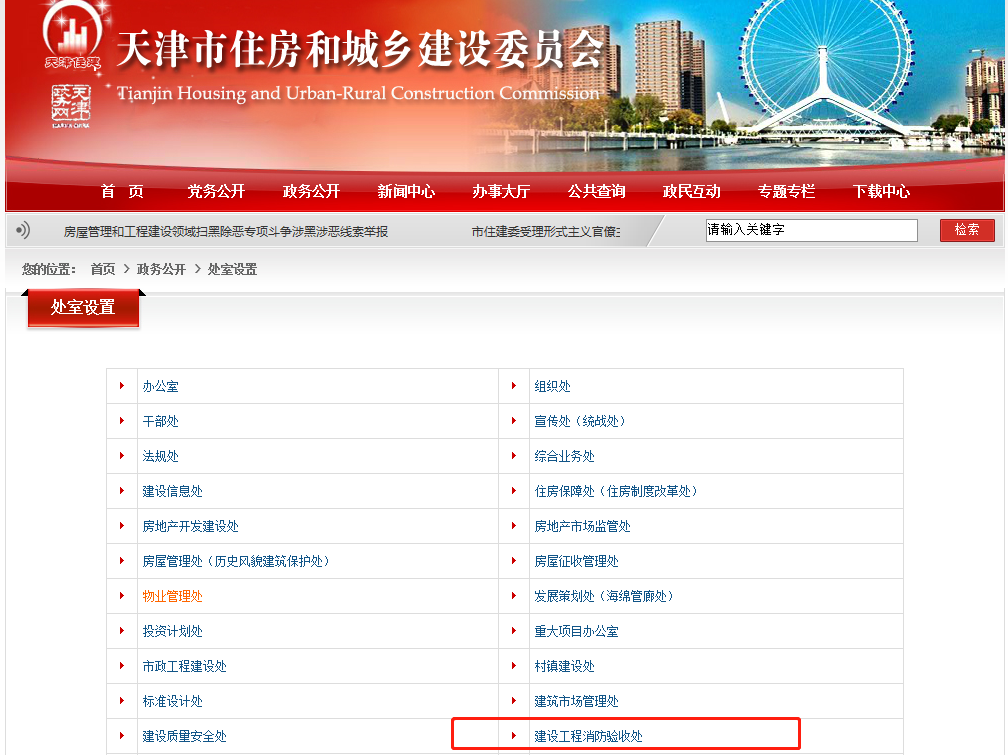Open the 法规处 department link

tap(161, 456)
